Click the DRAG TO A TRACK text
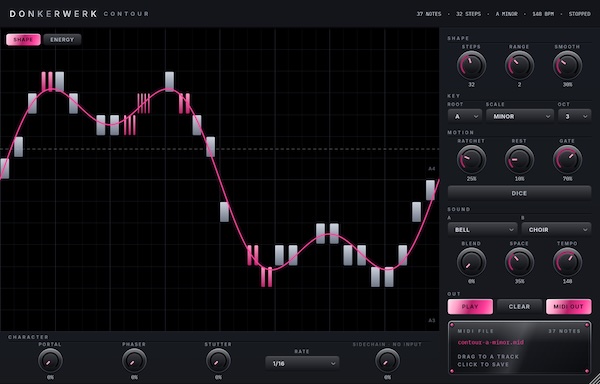 point(488,356)
